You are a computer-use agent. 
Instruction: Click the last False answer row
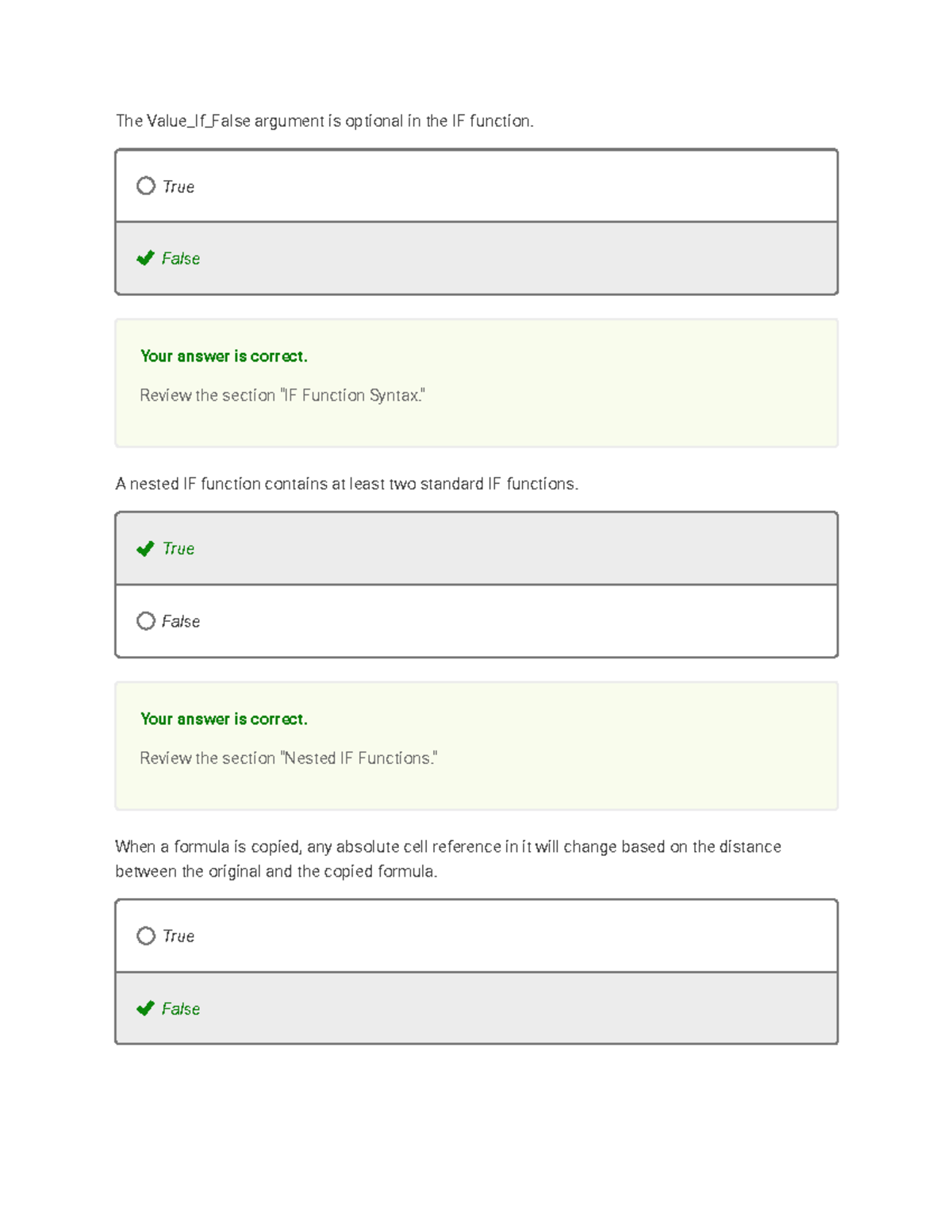(476, 1007)
